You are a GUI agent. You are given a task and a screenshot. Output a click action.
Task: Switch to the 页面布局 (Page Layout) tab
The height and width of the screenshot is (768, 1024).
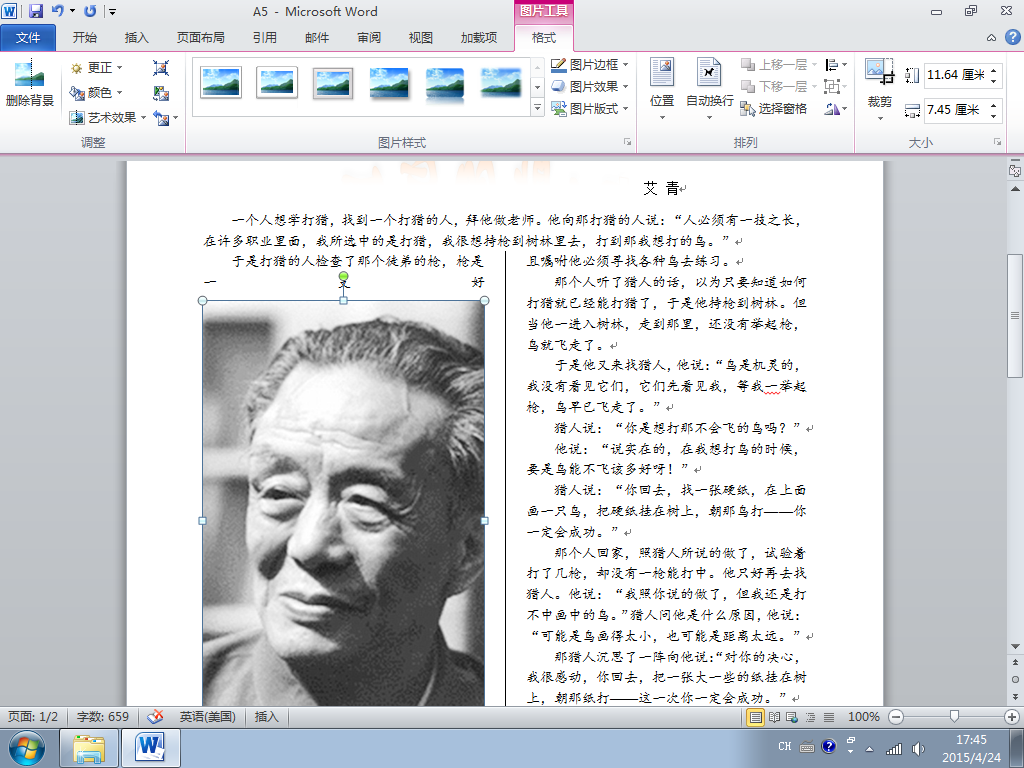200,38
